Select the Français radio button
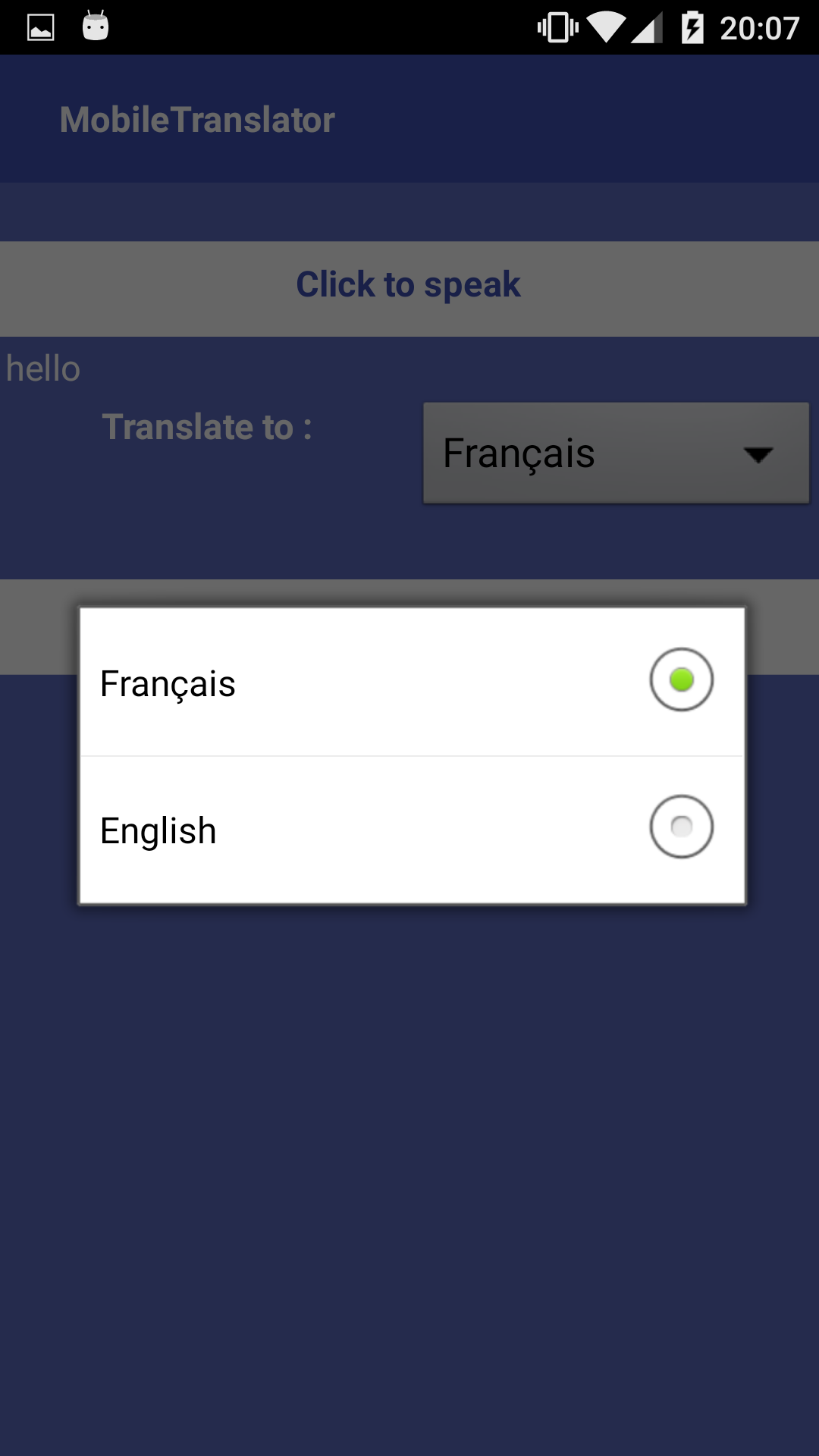This screenshot has height=1456, width=819. click(x=681, y=679)
